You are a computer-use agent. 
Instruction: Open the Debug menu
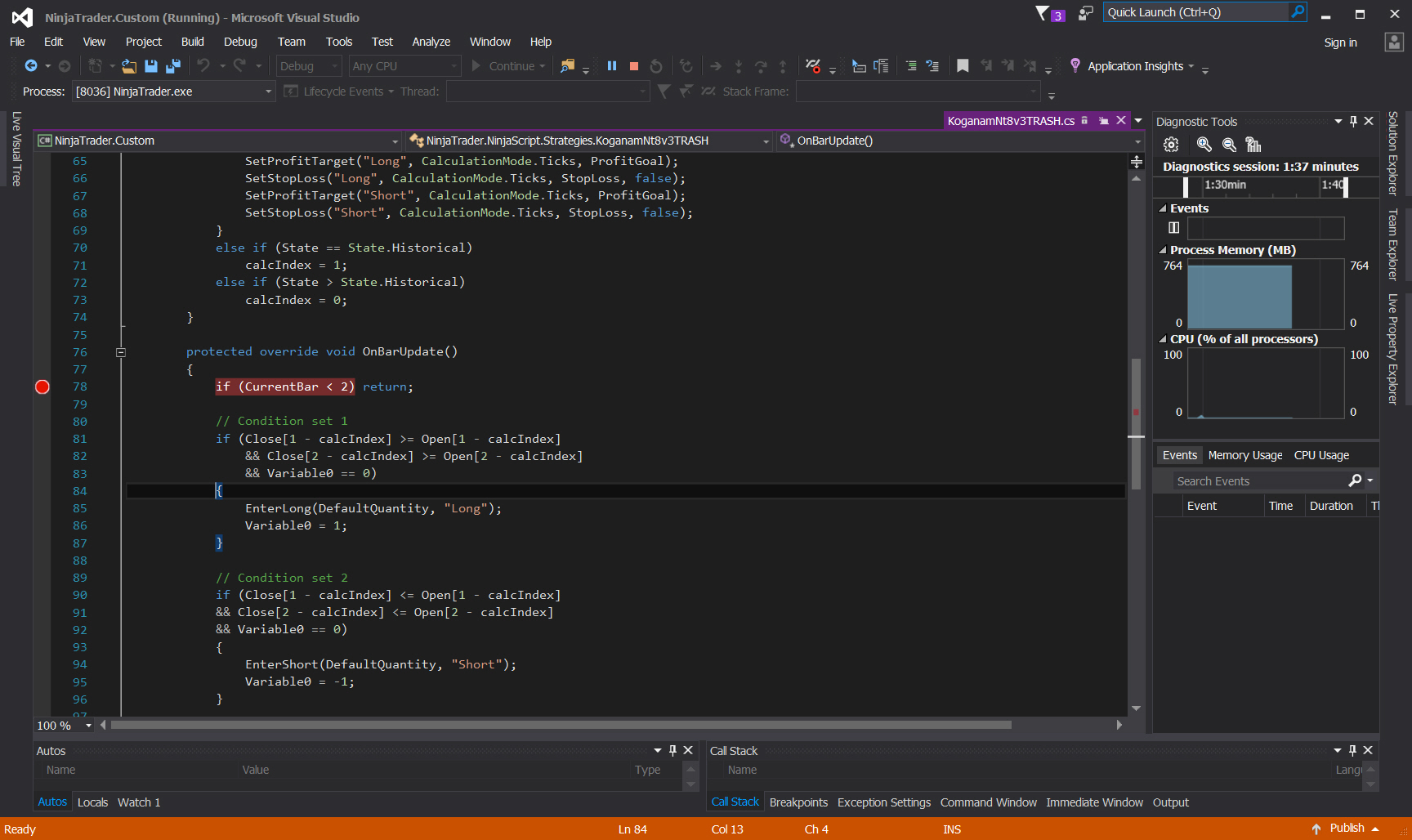(240, 42)
